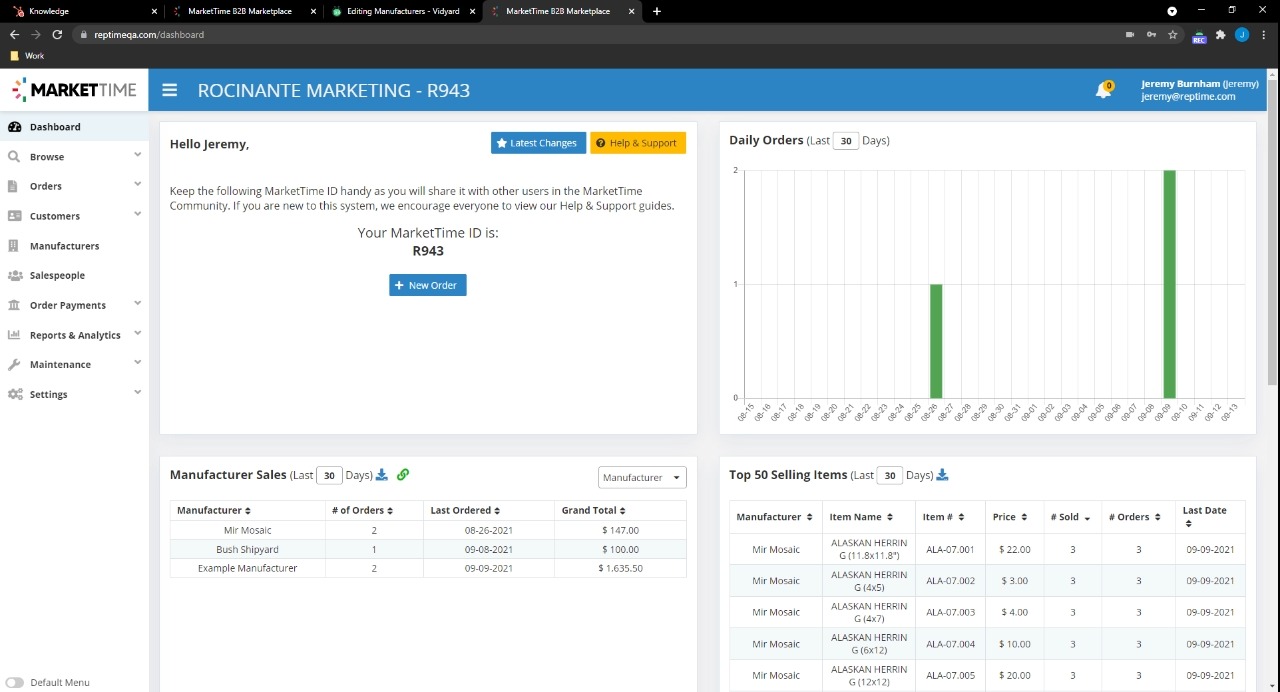
Task: Select the Bush Shipyard row in Manufacturer Sales
Action: pyautogui.click(x=428, y=549)
